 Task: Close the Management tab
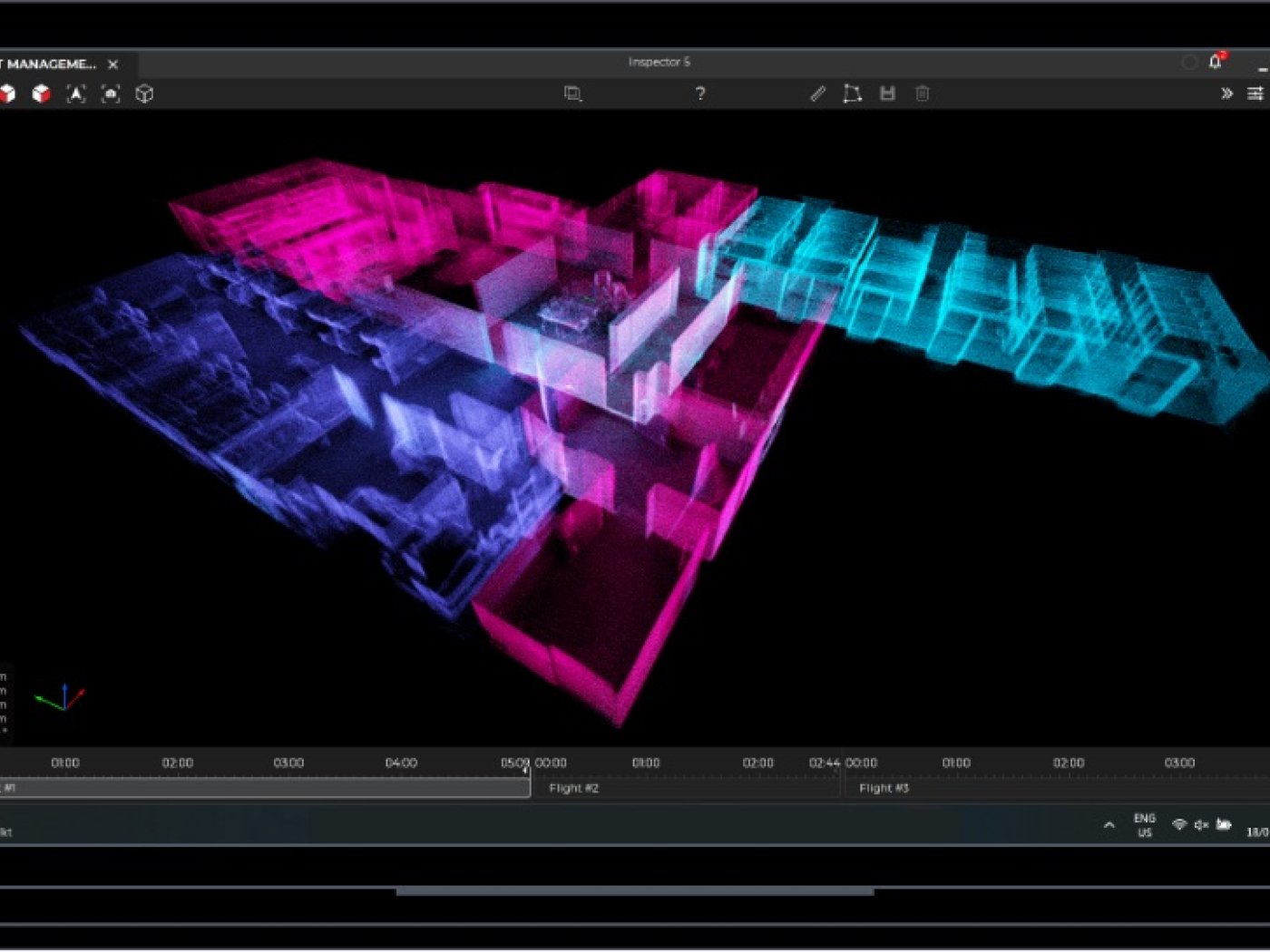pos(113,64)
